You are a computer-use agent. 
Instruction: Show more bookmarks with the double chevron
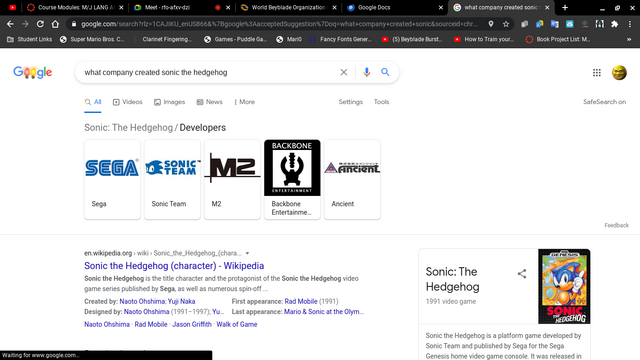629,39
